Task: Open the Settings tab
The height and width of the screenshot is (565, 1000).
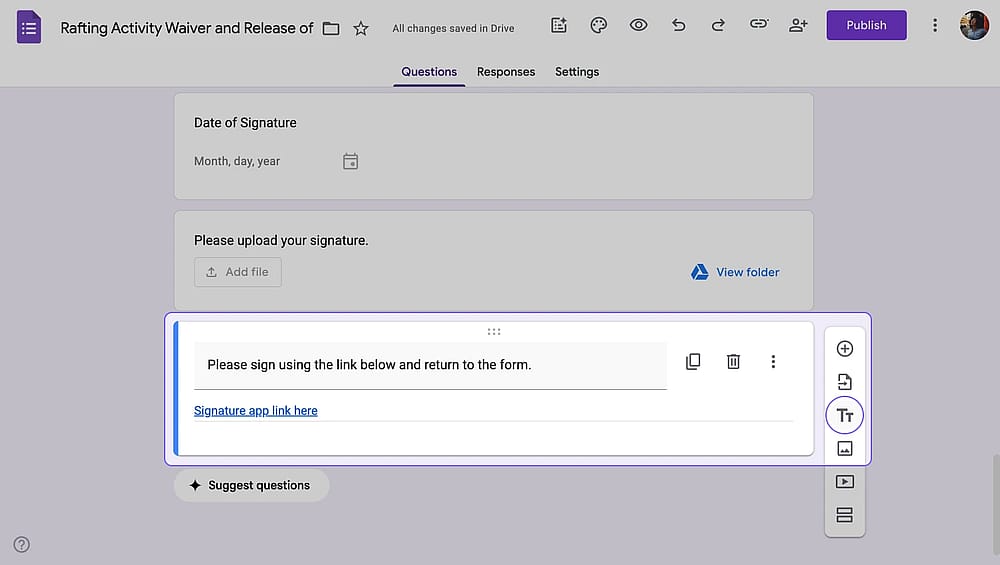Action: pos(577,72)
